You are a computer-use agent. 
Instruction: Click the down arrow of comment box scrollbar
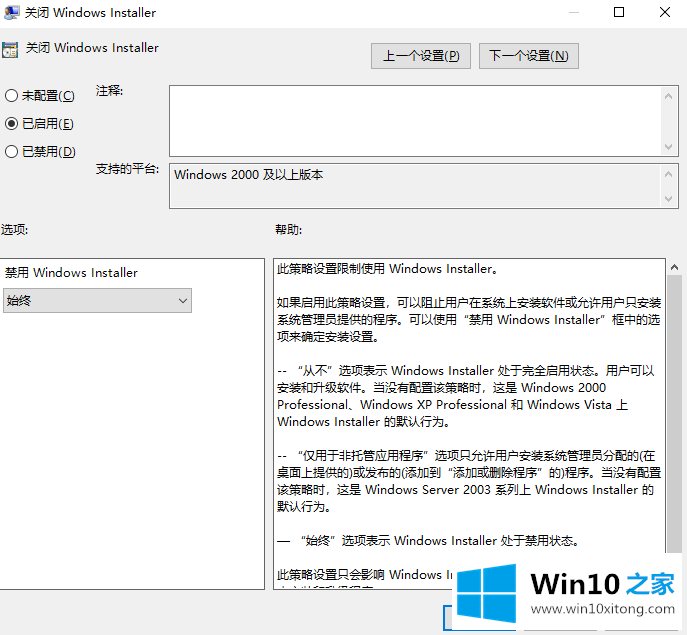tap(668, 146)
